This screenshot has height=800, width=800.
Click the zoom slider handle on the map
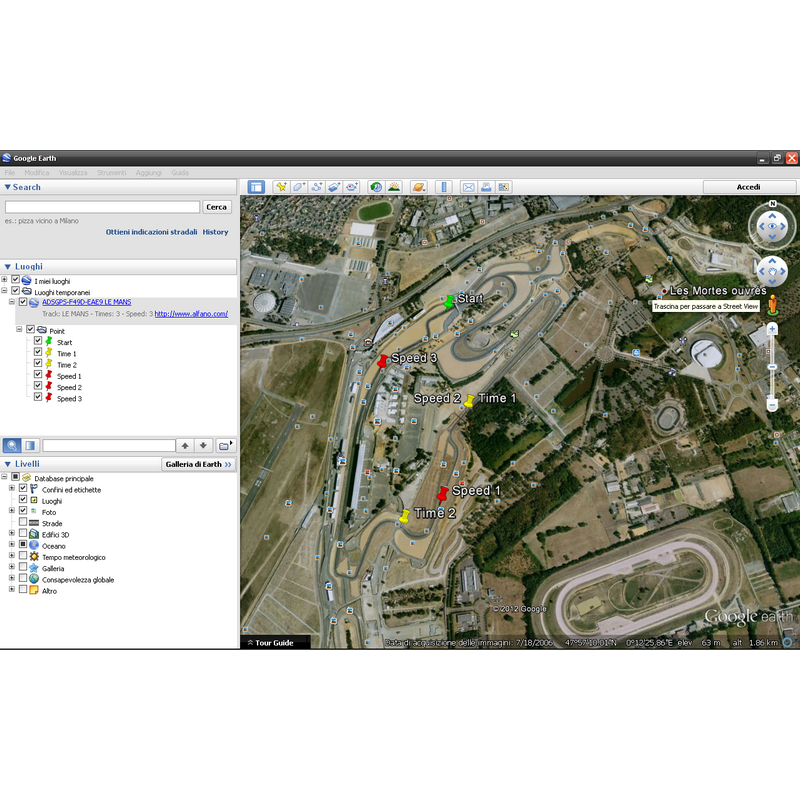point(772,367)
